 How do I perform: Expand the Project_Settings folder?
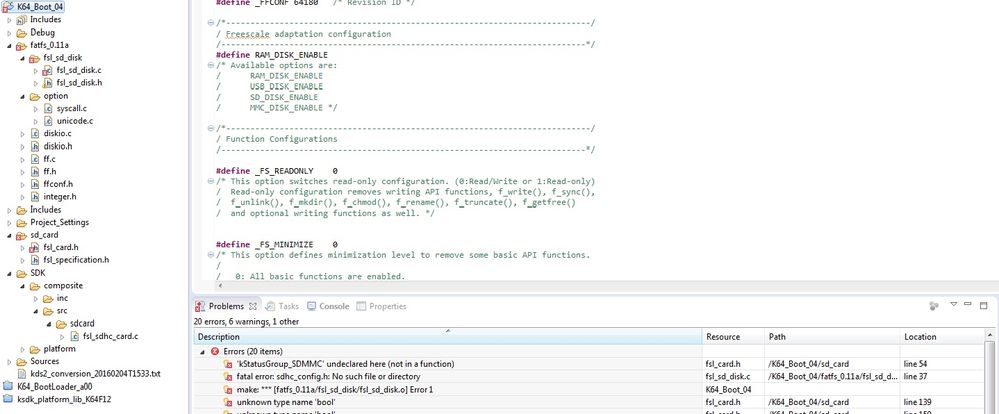10,222
